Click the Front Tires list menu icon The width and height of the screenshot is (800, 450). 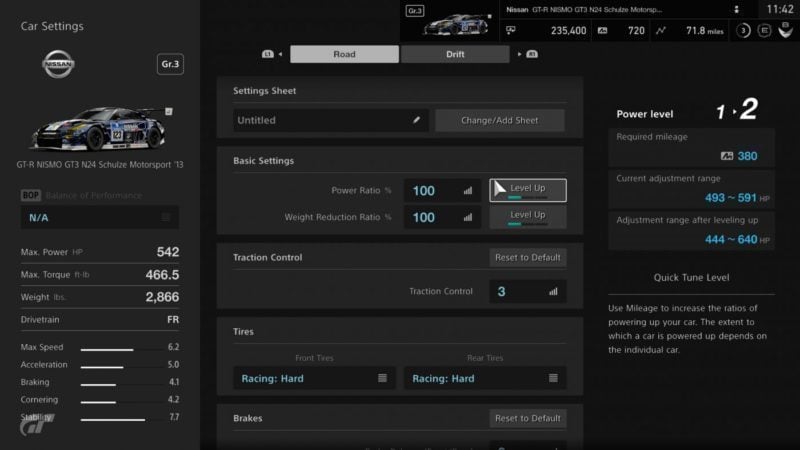[x=382, y=378]
